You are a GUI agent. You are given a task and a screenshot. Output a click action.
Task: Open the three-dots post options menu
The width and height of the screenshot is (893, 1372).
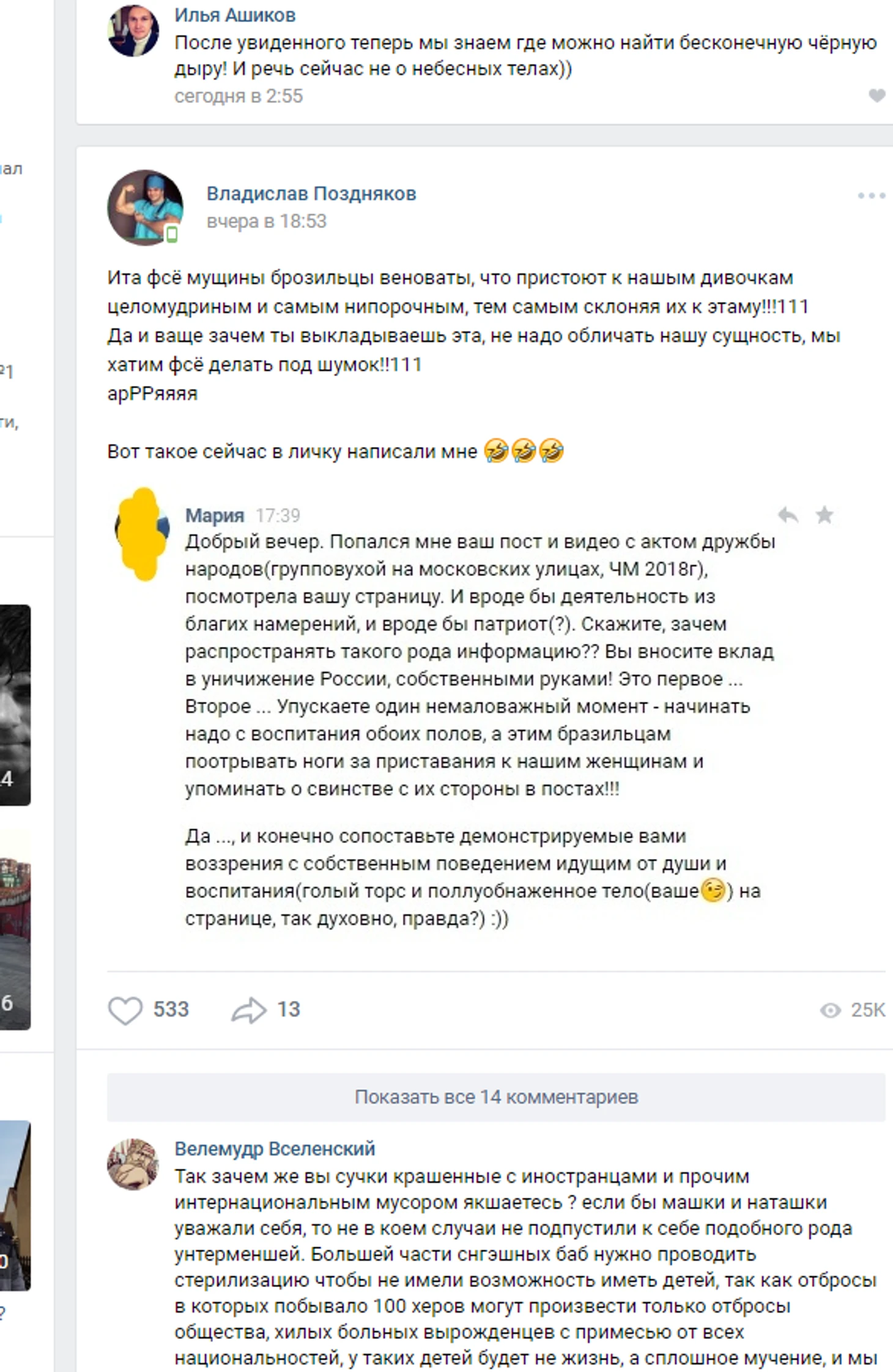coord(871,196)
